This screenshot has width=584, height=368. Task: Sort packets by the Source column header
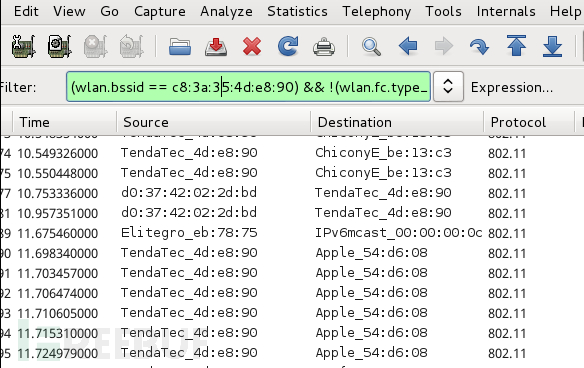(x=213, y=122)
